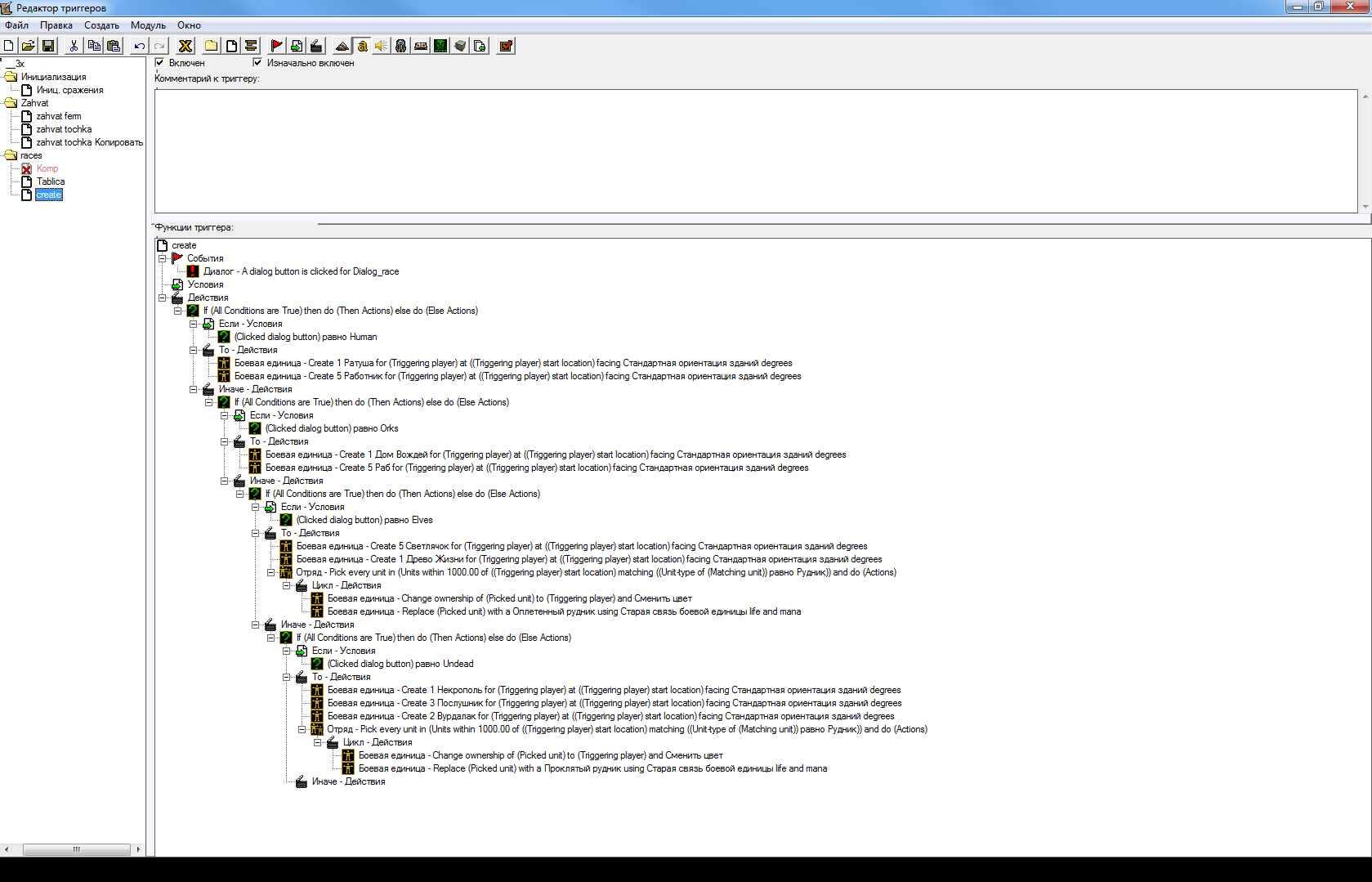Cut the selection with the scissors icon
Screen dimensions: 1372x882
74,46
